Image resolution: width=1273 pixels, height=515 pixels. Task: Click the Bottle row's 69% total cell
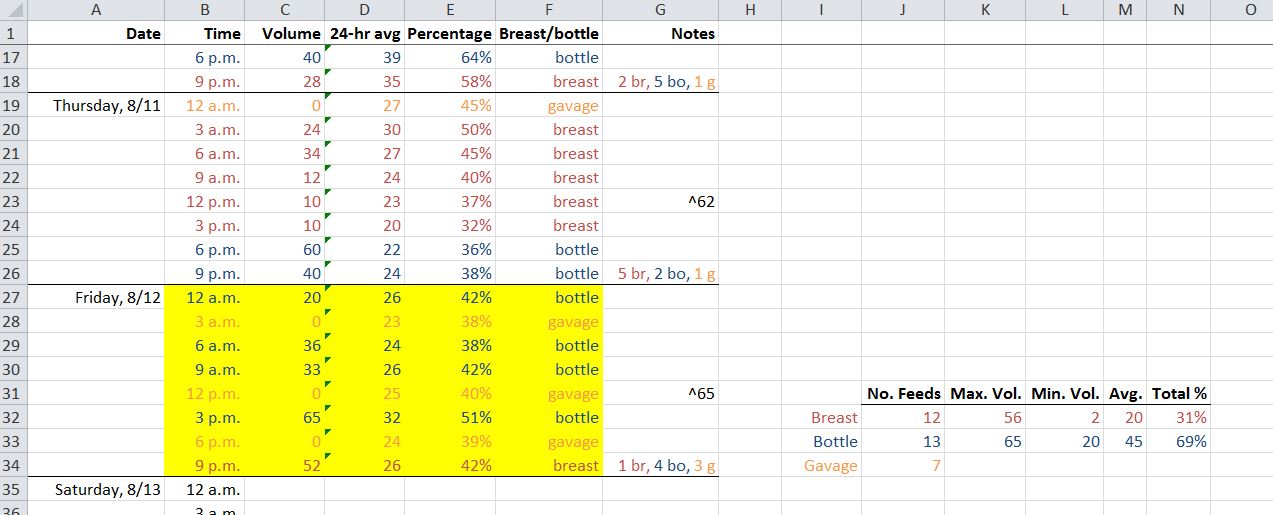[1178, 442]
